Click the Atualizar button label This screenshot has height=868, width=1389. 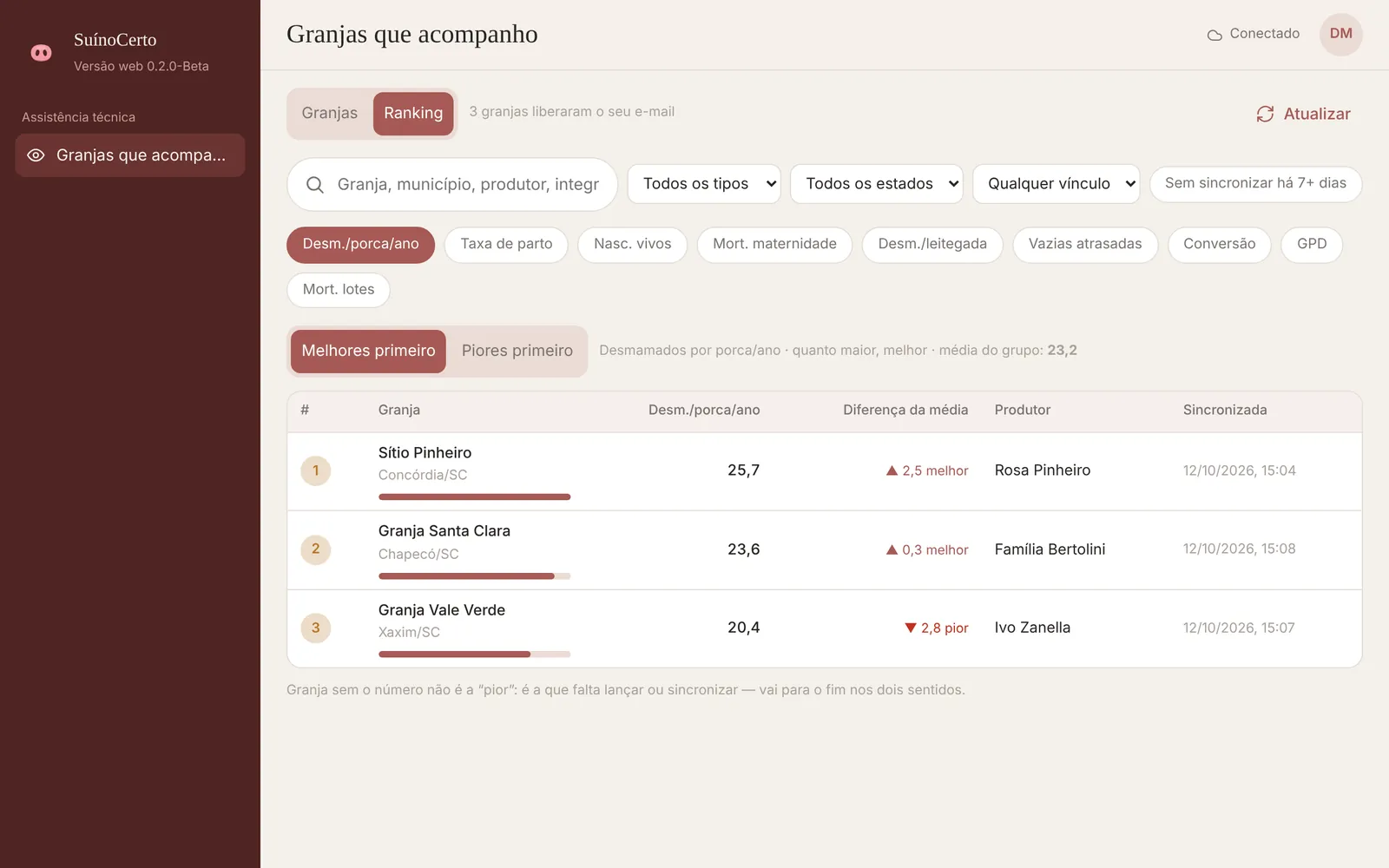1317,114
